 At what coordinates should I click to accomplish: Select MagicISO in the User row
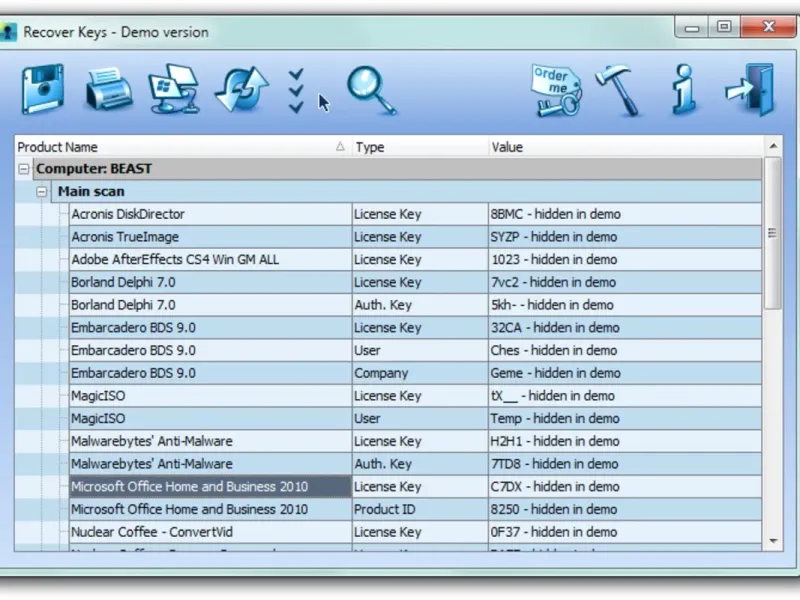point(98,419)
